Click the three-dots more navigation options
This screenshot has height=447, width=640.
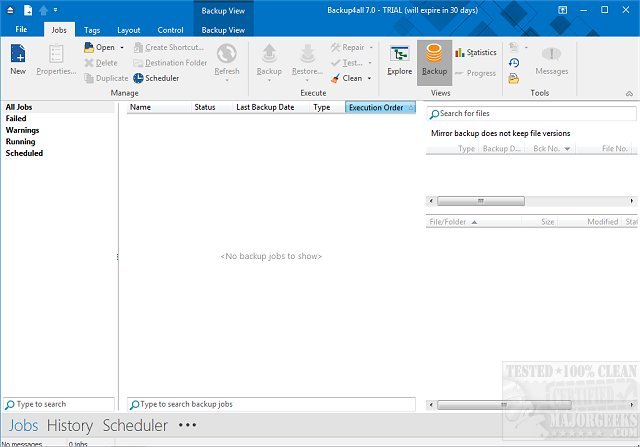click(x=187, y=425)
